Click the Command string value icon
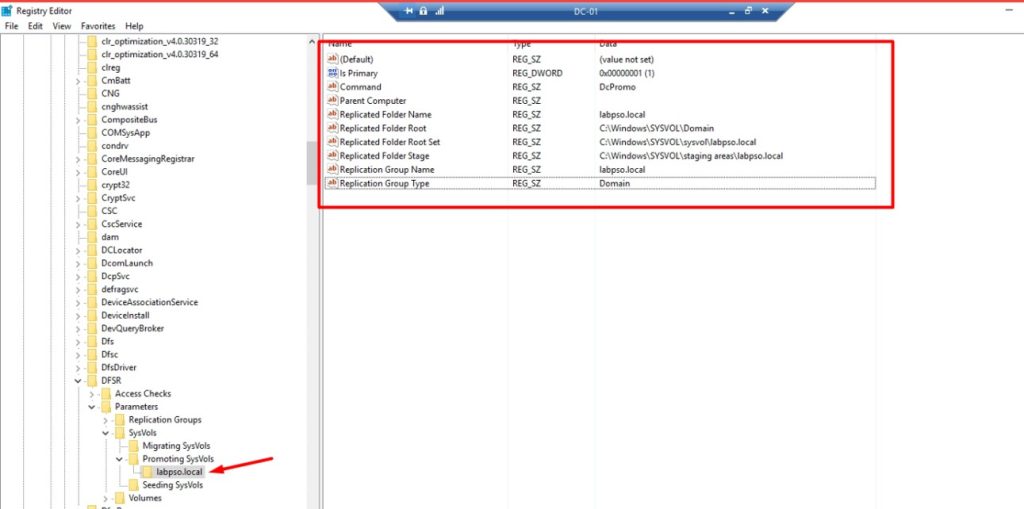Viewport: 1024px width, 509px height. coord(333,87)
